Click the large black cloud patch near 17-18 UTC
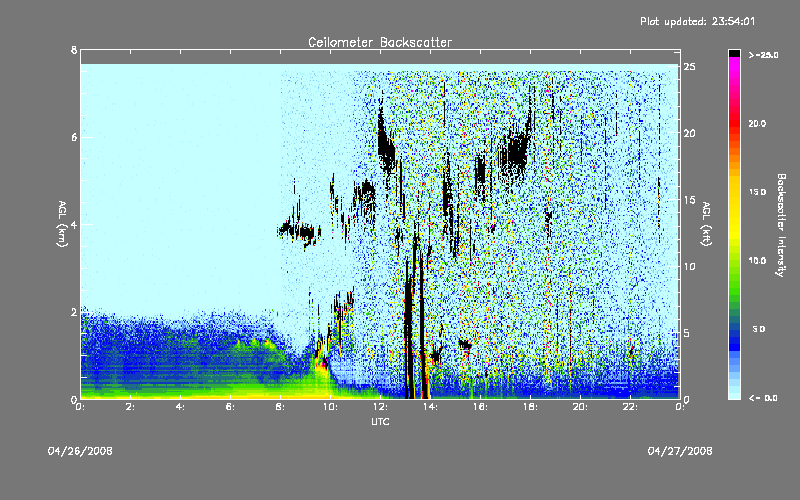Viewport: 800px width, 500px height. [516, 152]
